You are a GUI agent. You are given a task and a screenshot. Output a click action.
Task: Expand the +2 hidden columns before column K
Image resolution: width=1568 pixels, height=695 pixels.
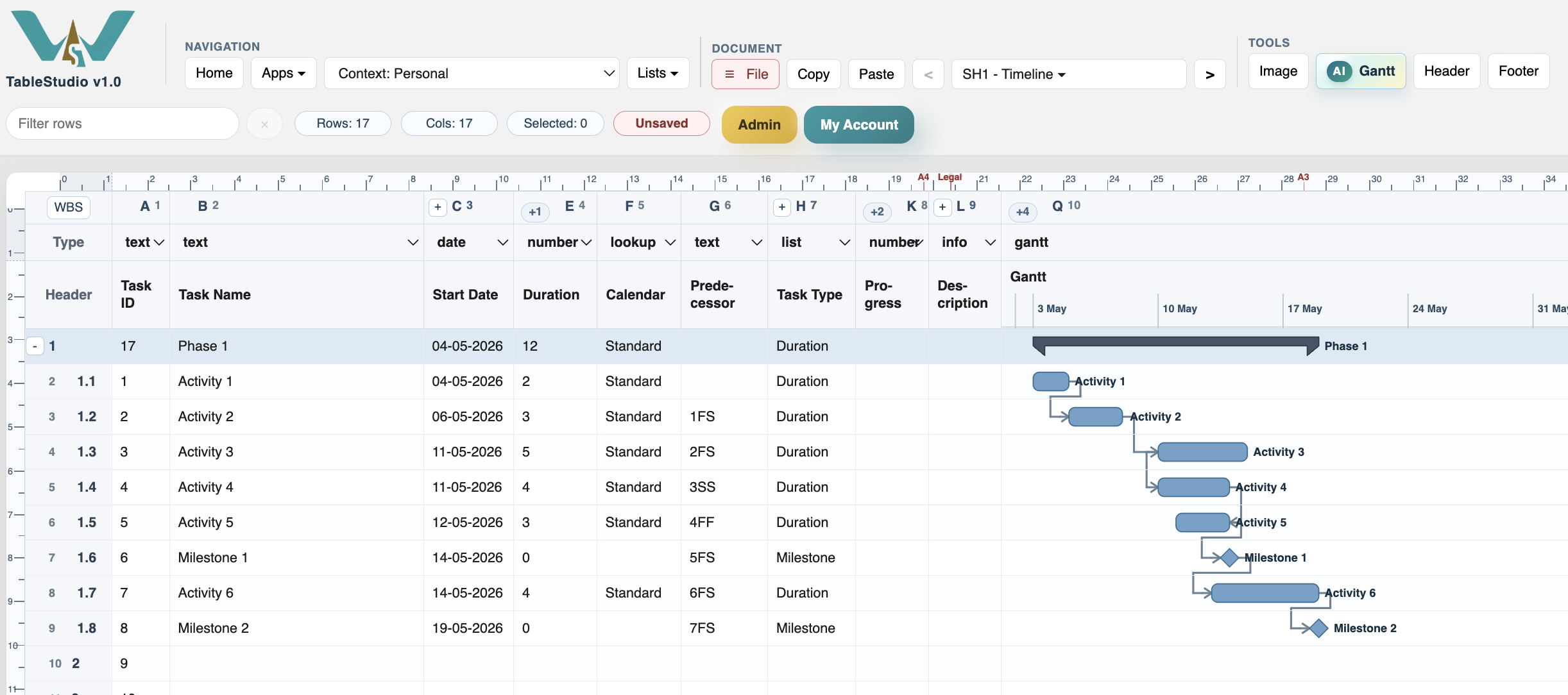point(877,212)
